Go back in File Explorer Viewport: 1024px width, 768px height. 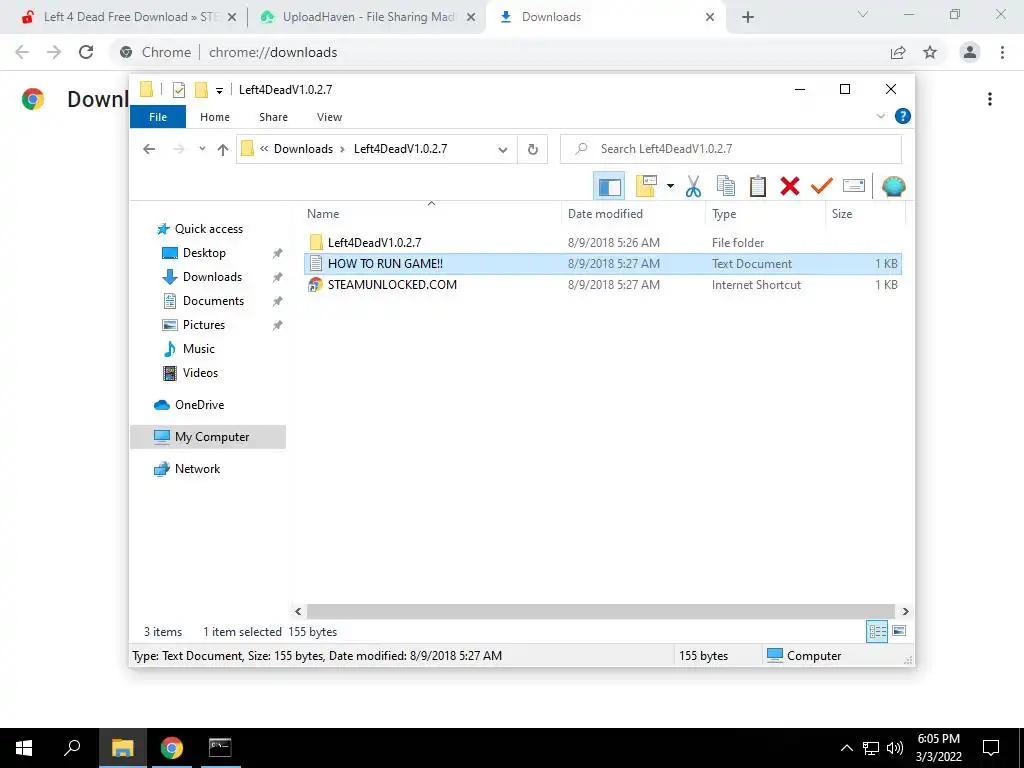point(149,150)
